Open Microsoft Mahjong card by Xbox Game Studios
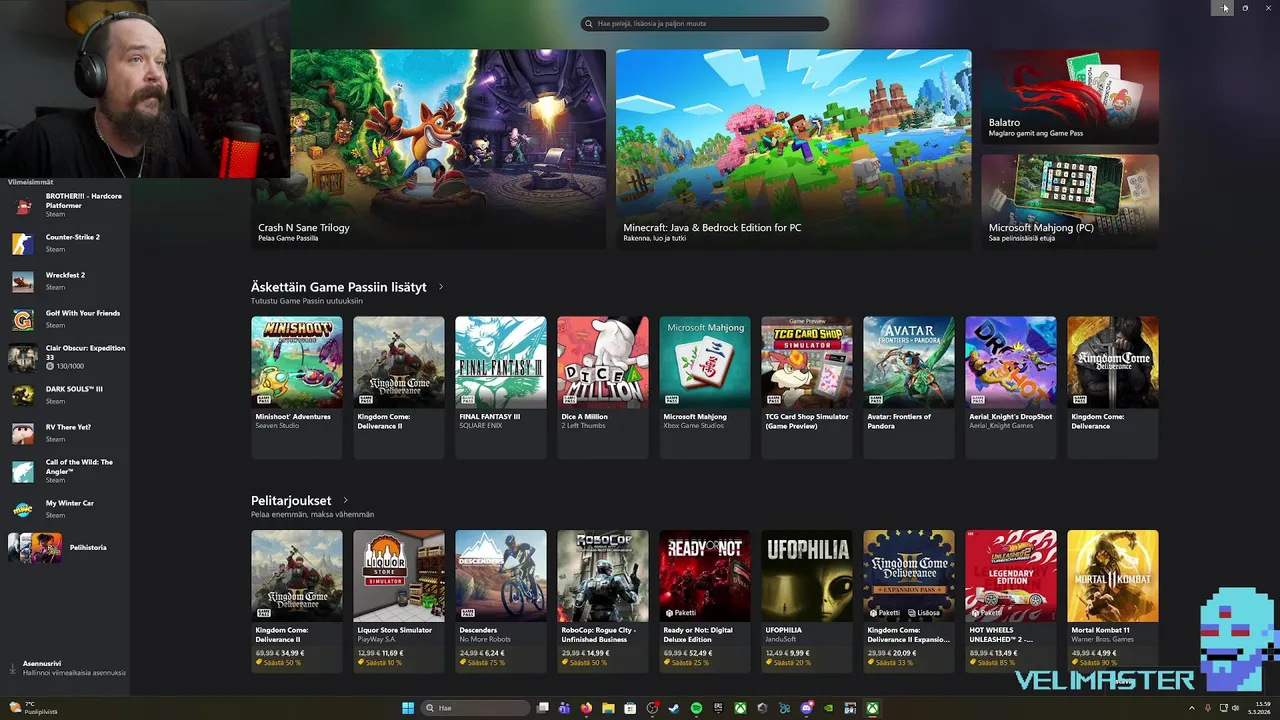The image size is (1280, 720). 705,387
